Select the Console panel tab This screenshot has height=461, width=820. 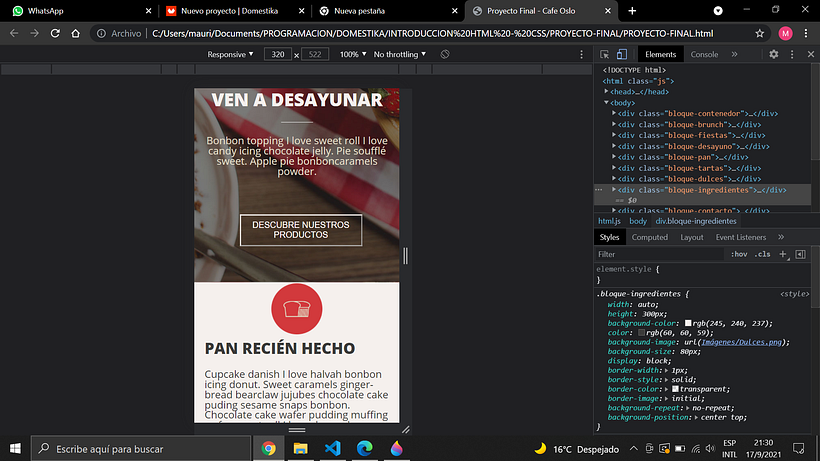click(x=704, y=54)
